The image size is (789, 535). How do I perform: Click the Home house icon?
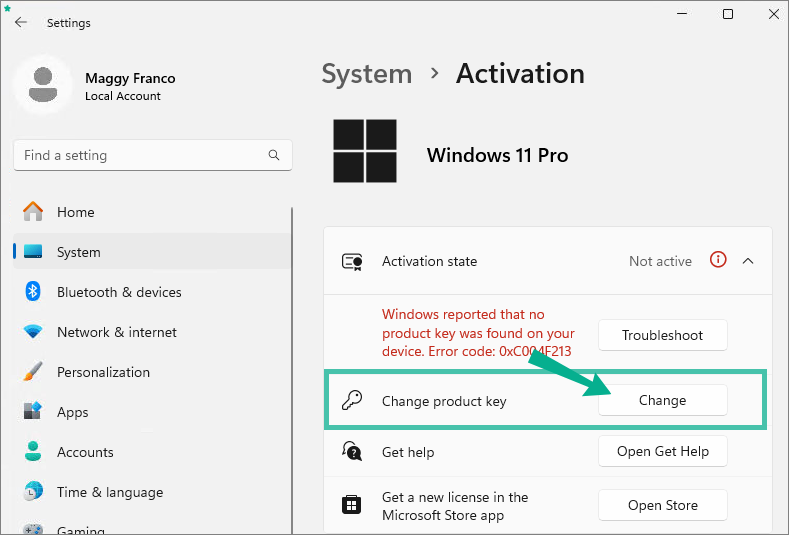coord(33,212)
